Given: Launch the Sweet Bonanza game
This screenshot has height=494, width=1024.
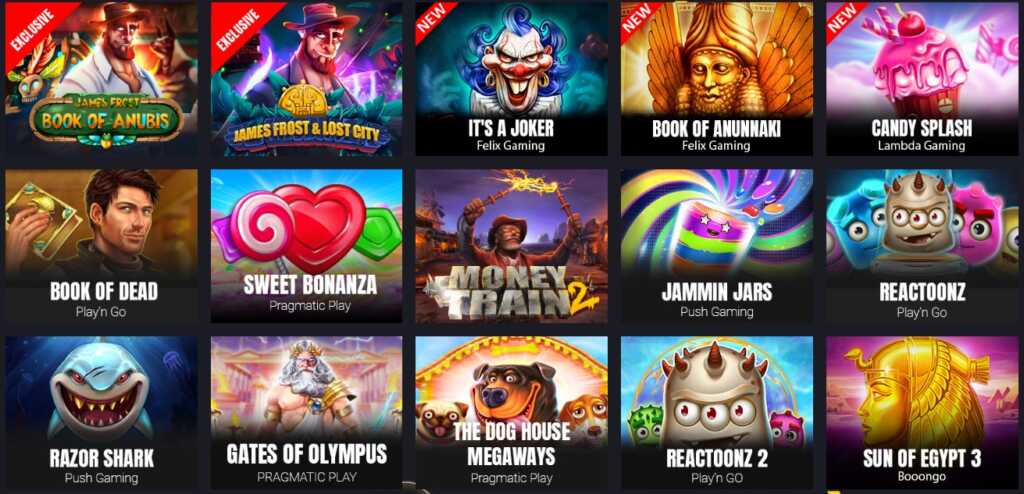Looking at the screenshot, I should coord(306,246).
